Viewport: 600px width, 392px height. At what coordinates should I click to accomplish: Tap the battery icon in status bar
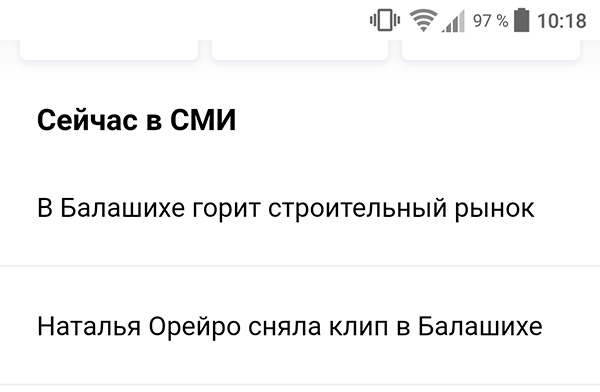521,20
